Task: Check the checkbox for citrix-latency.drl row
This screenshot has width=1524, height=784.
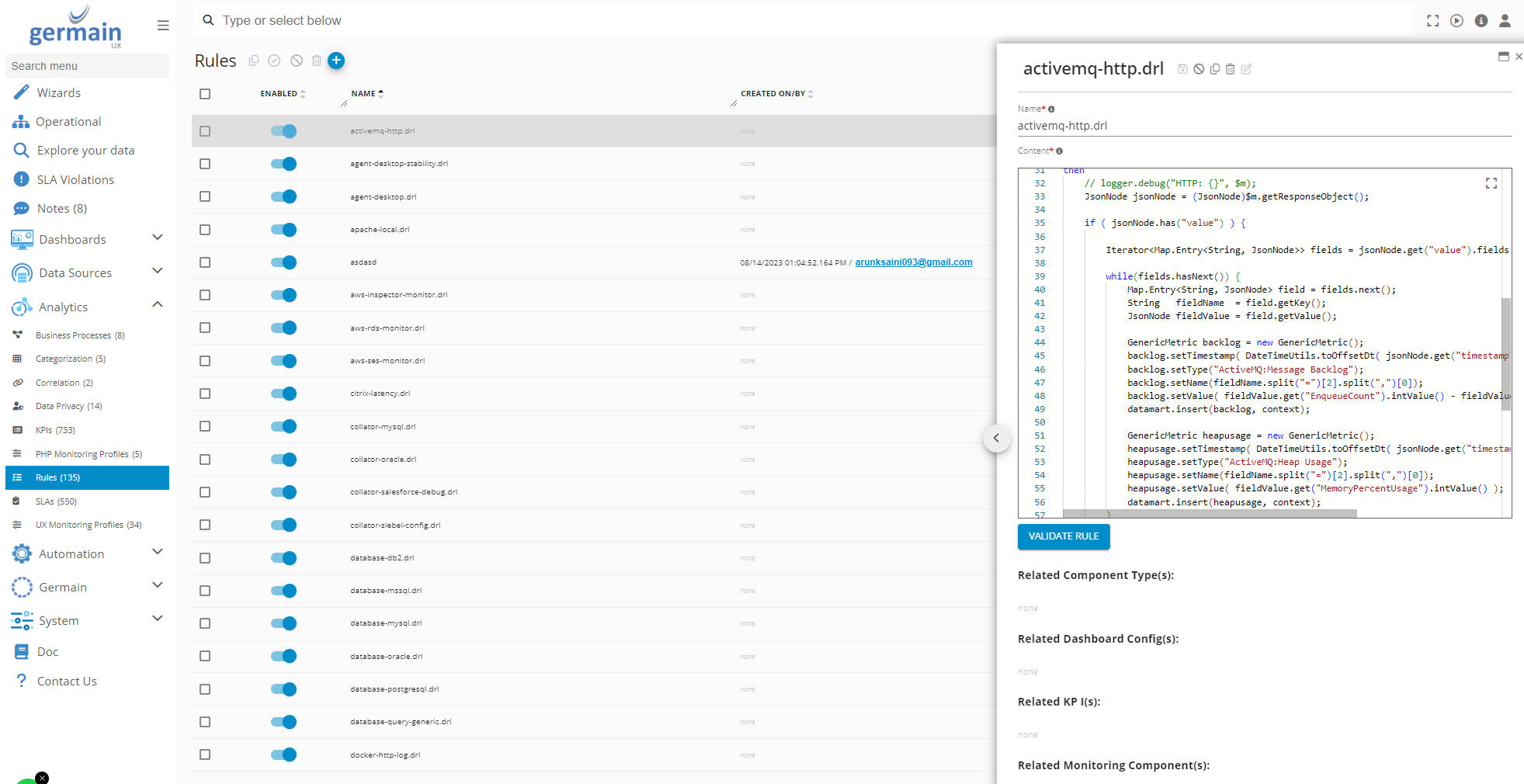Action: click(x=205, y=394)
